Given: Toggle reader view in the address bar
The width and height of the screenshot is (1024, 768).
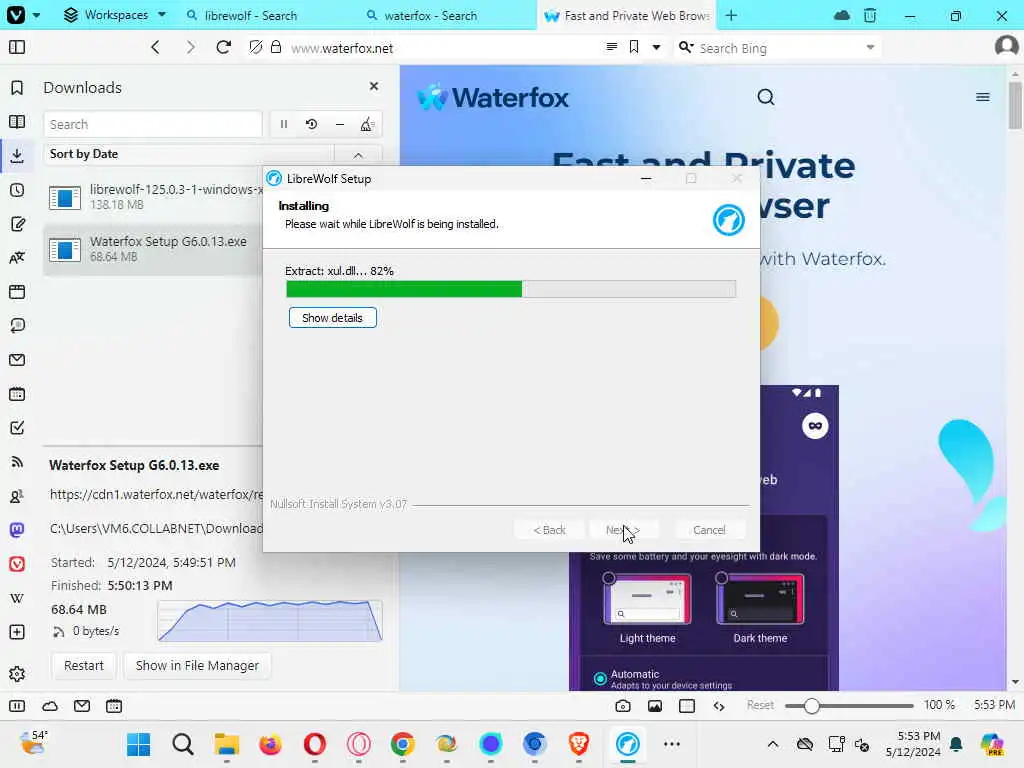Looking at the screenshot, I should (x=611, y=47).
